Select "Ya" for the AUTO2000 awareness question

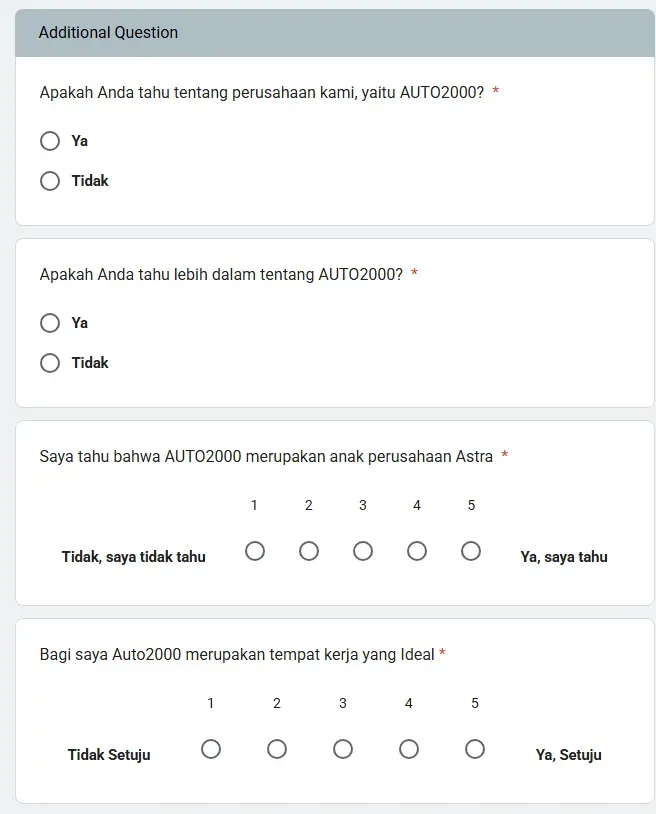50,141
